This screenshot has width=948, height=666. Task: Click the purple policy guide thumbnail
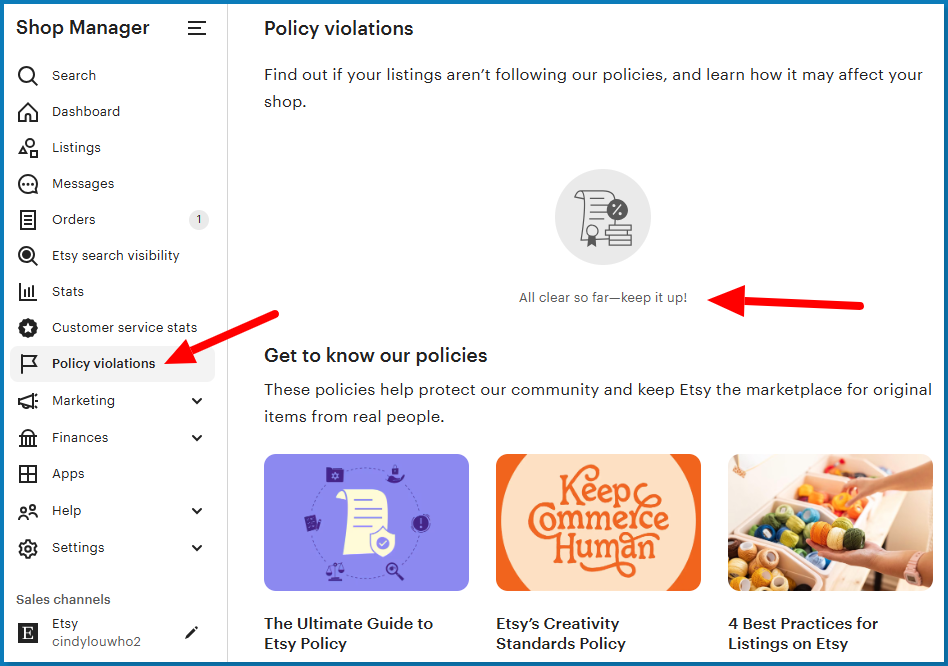click(366, 523)
